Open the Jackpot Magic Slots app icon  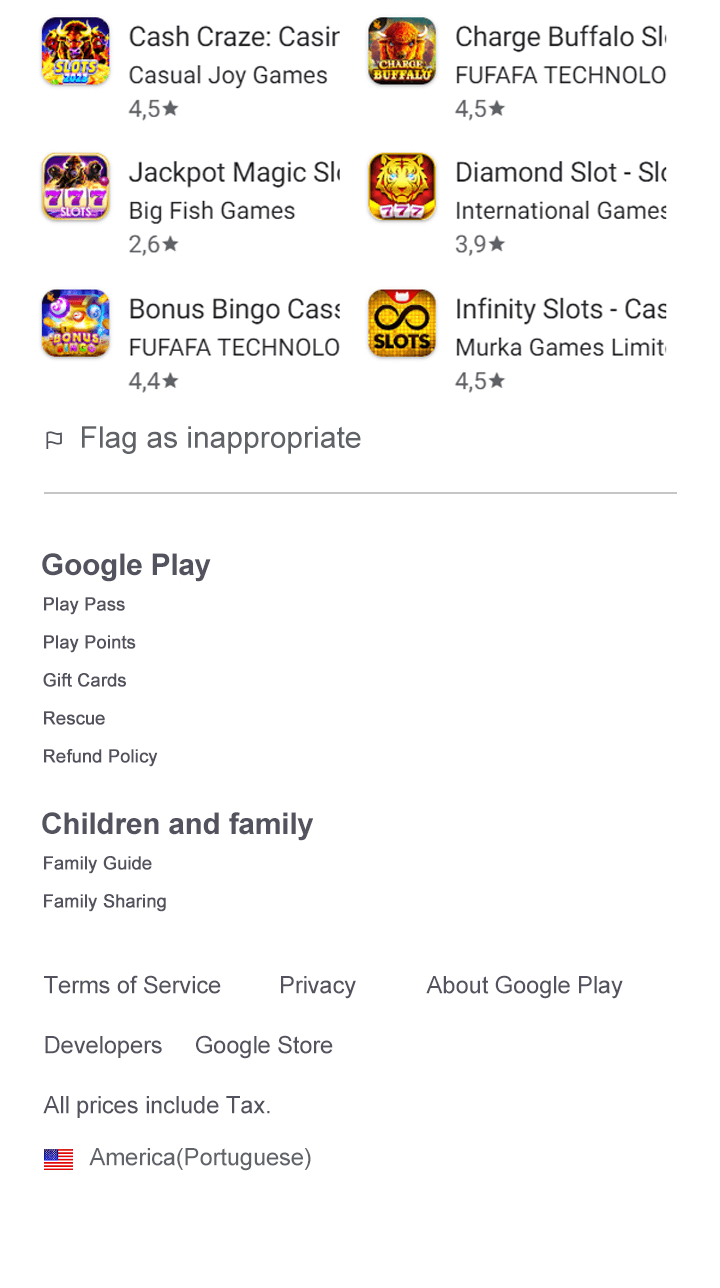(x=75, y=187)
